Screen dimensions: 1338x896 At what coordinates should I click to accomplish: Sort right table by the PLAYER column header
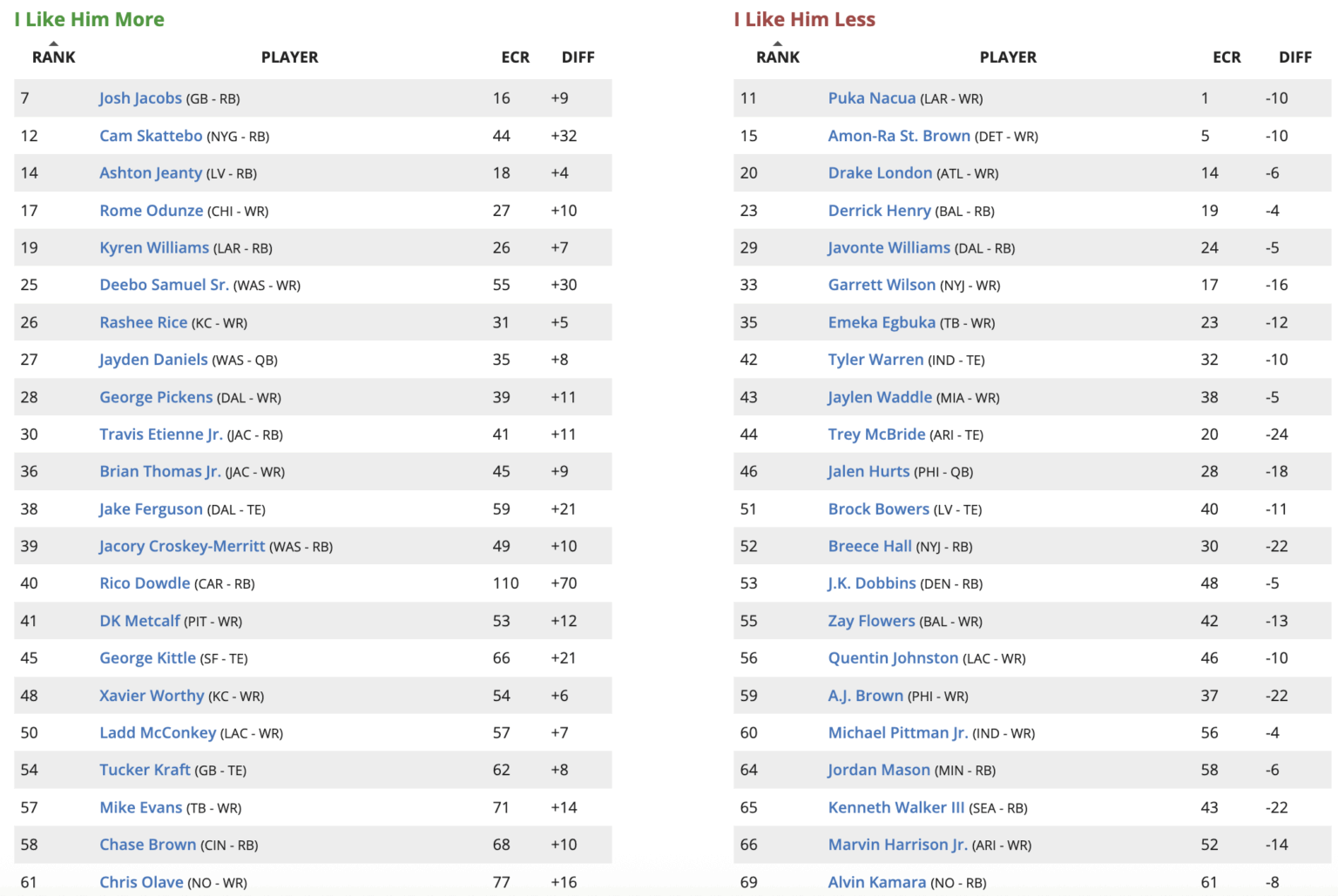1008,57
